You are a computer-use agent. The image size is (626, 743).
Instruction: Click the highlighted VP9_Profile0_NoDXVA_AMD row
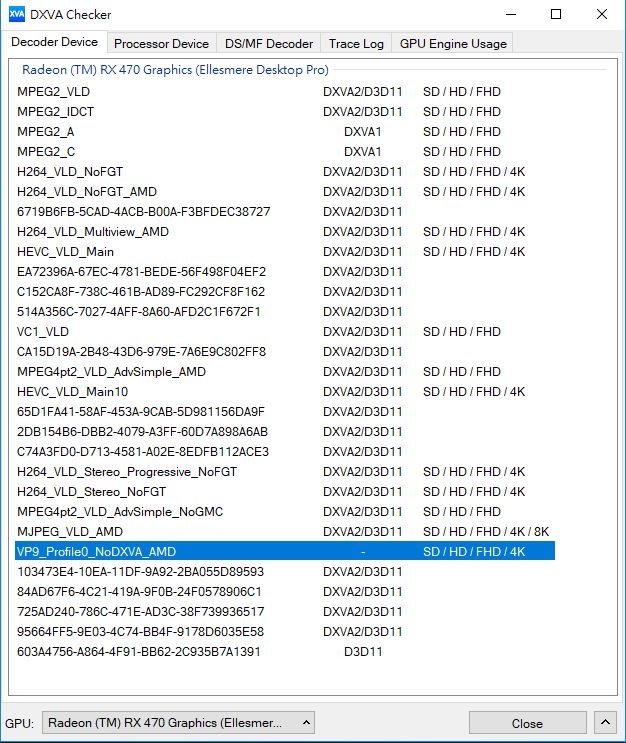point(285,552)
